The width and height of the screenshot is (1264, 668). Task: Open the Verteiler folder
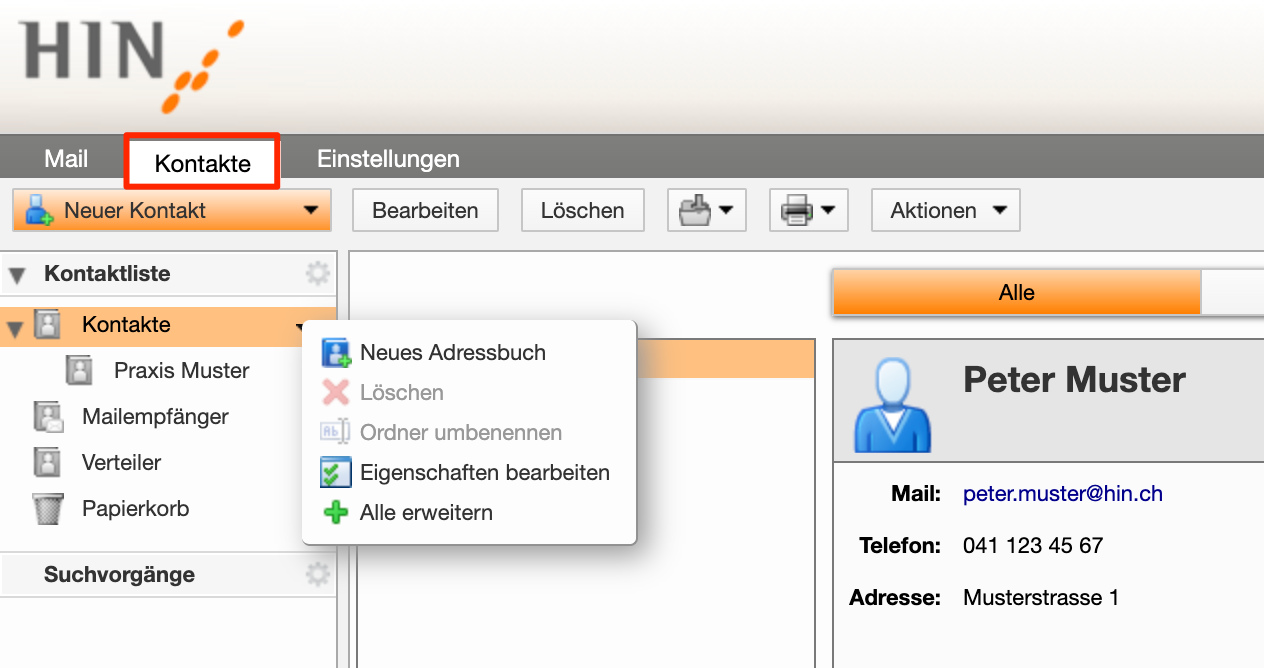pos(121,463)
